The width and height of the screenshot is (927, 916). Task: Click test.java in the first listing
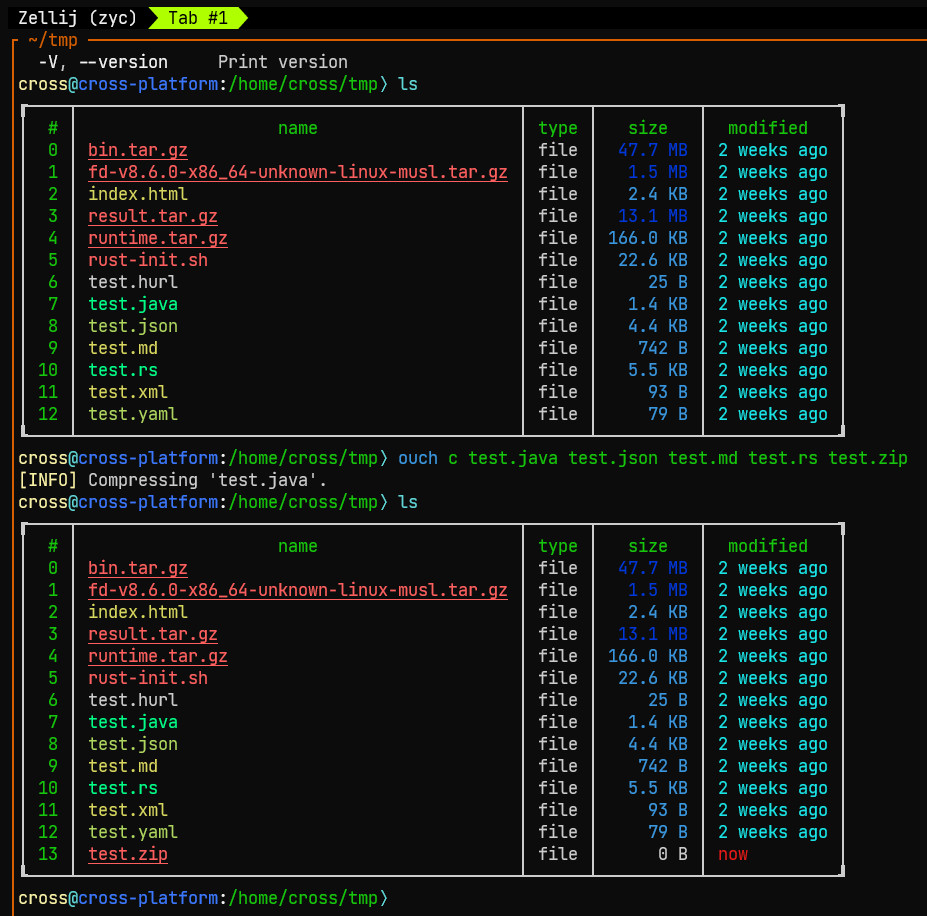pyautogui.click(x=133, y=304)
